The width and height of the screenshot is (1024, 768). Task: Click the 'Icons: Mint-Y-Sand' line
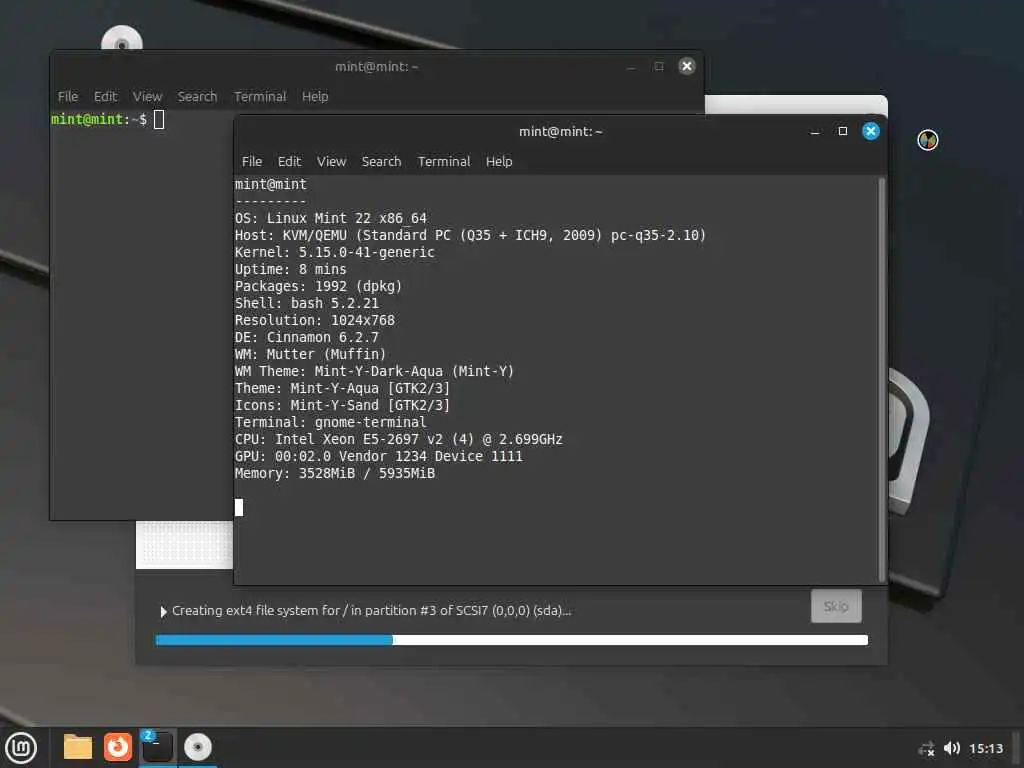click(342, 405)
